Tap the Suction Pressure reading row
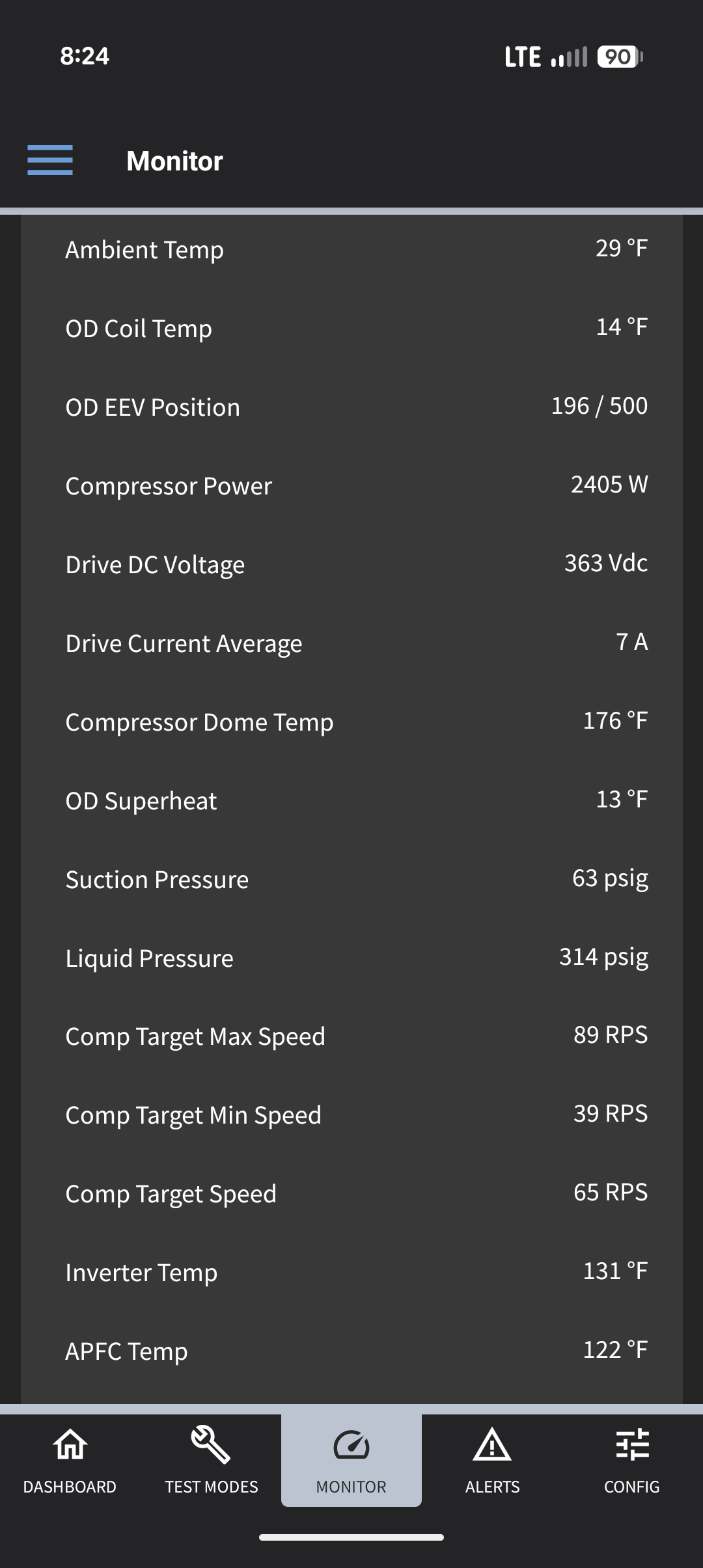Viewport: 703px width, 1568px height. [x=351, y=878]
